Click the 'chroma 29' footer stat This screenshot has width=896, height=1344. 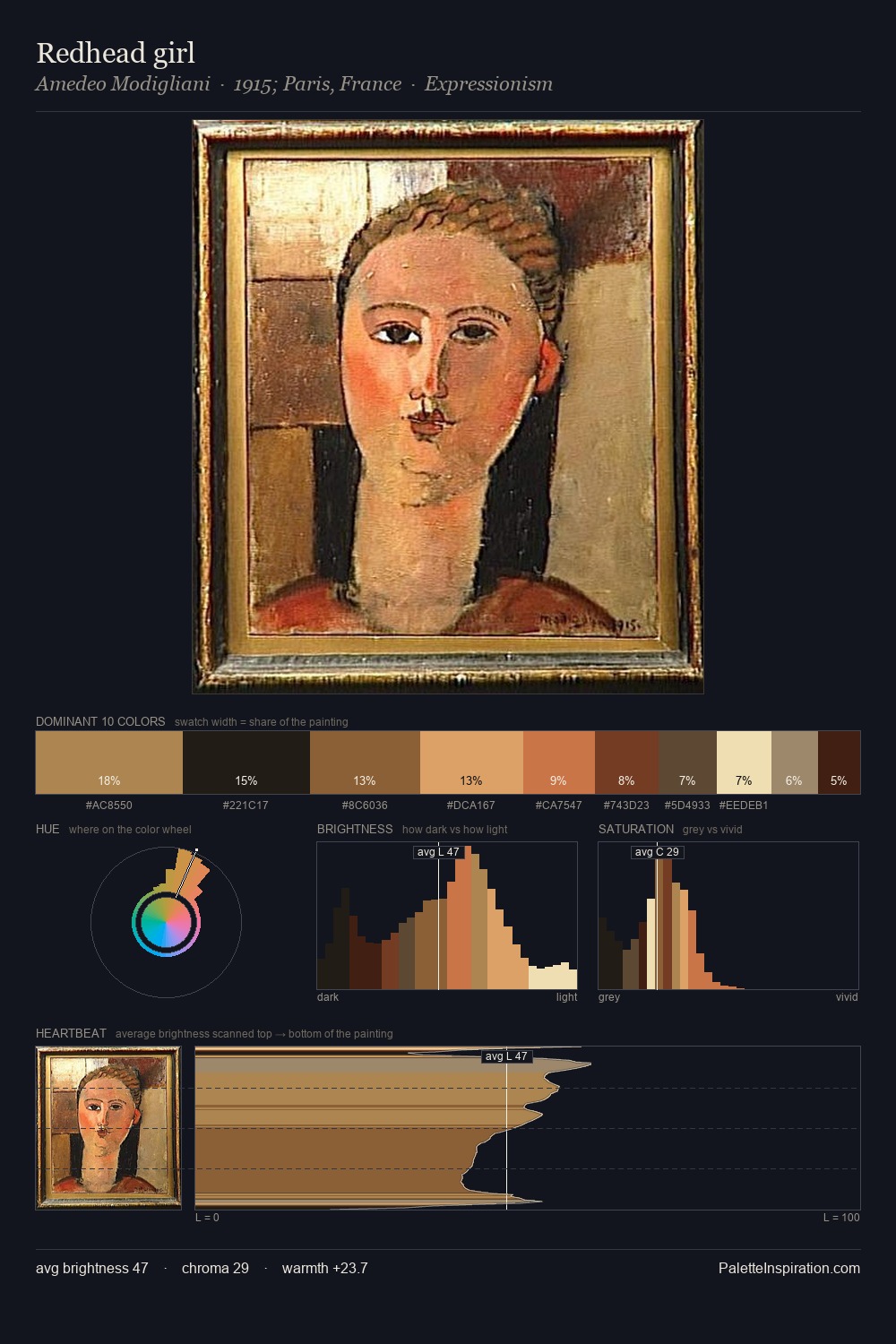[215, 1269]
